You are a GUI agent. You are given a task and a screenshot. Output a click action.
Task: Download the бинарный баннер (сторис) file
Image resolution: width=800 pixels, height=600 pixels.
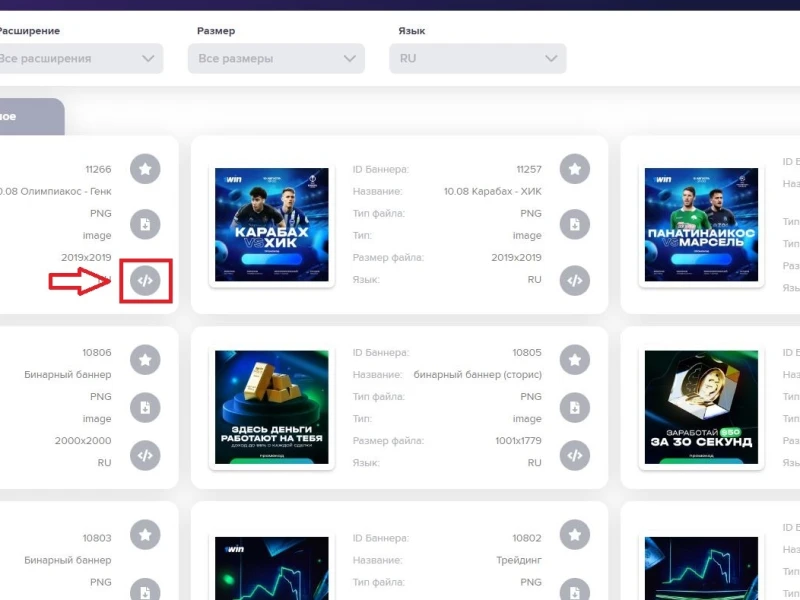coord(574,407)
